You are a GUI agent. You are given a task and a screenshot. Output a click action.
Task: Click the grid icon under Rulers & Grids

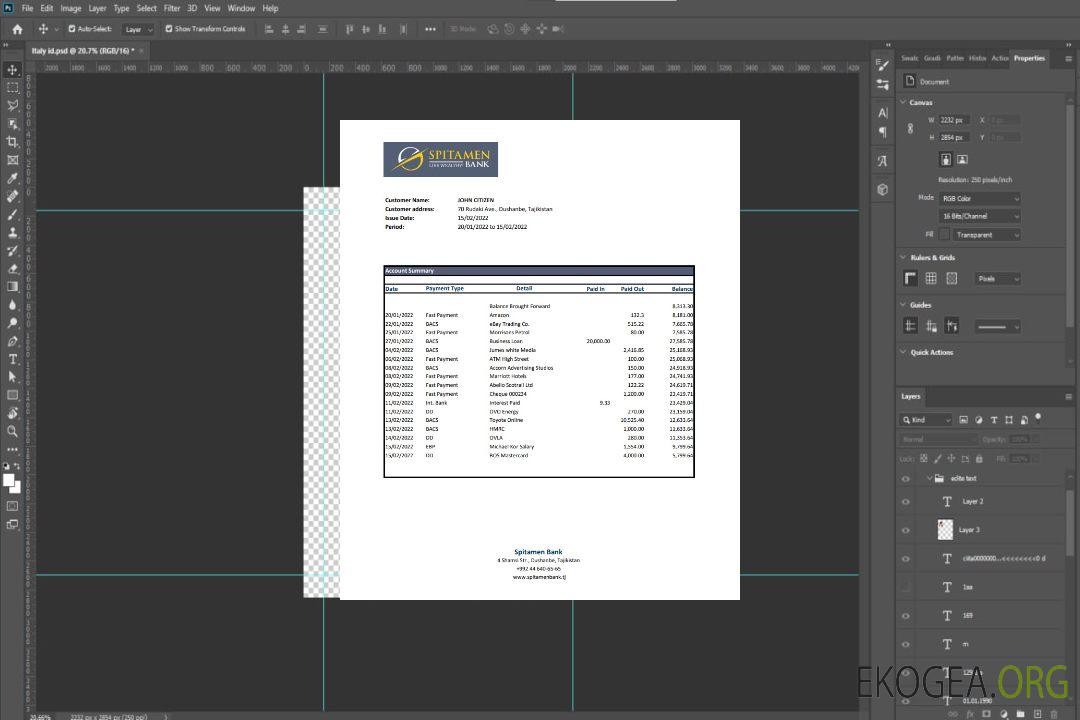(x=931, y=279)
